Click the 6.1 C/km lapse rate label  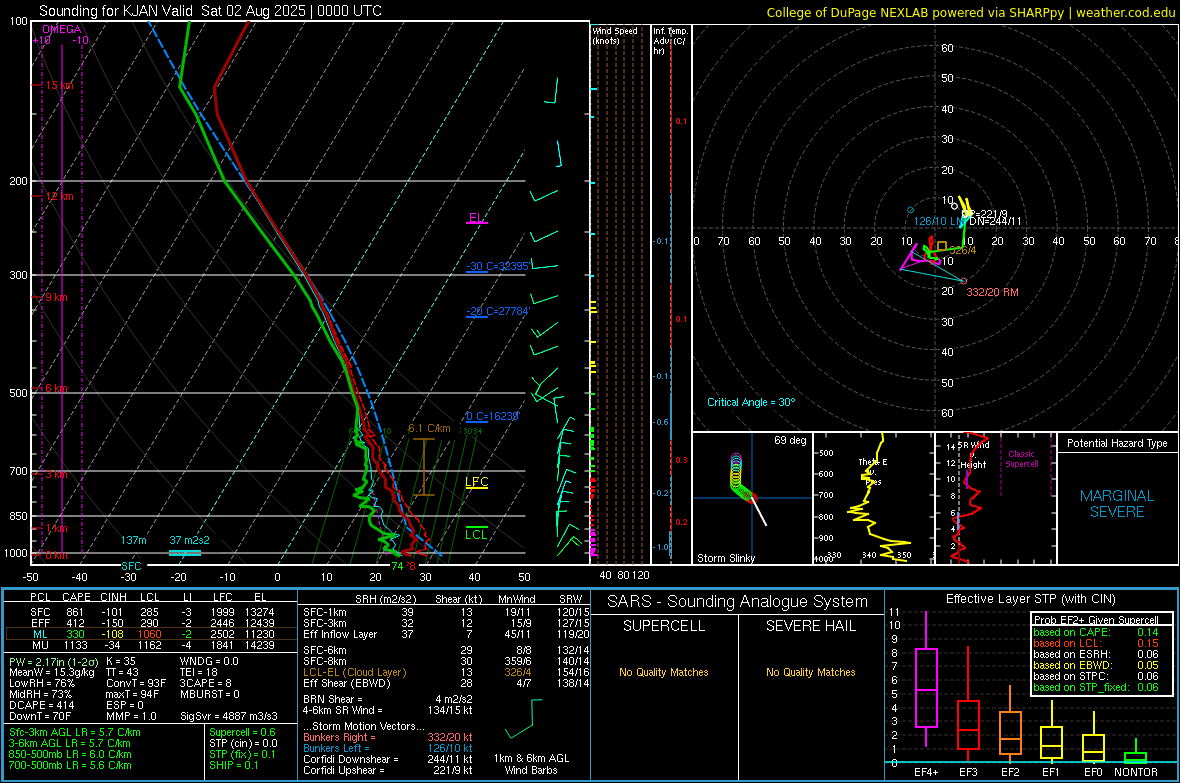pyautogui.click(x=429, y=428)
